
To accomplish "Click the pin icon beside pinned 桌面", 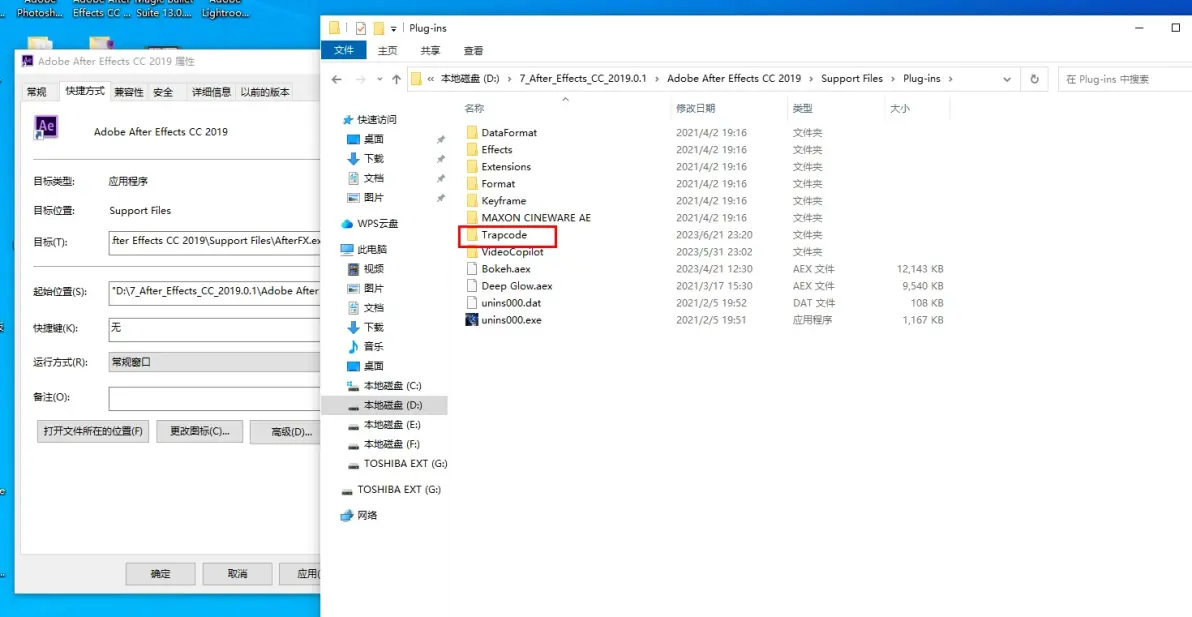I will [440, 140].
